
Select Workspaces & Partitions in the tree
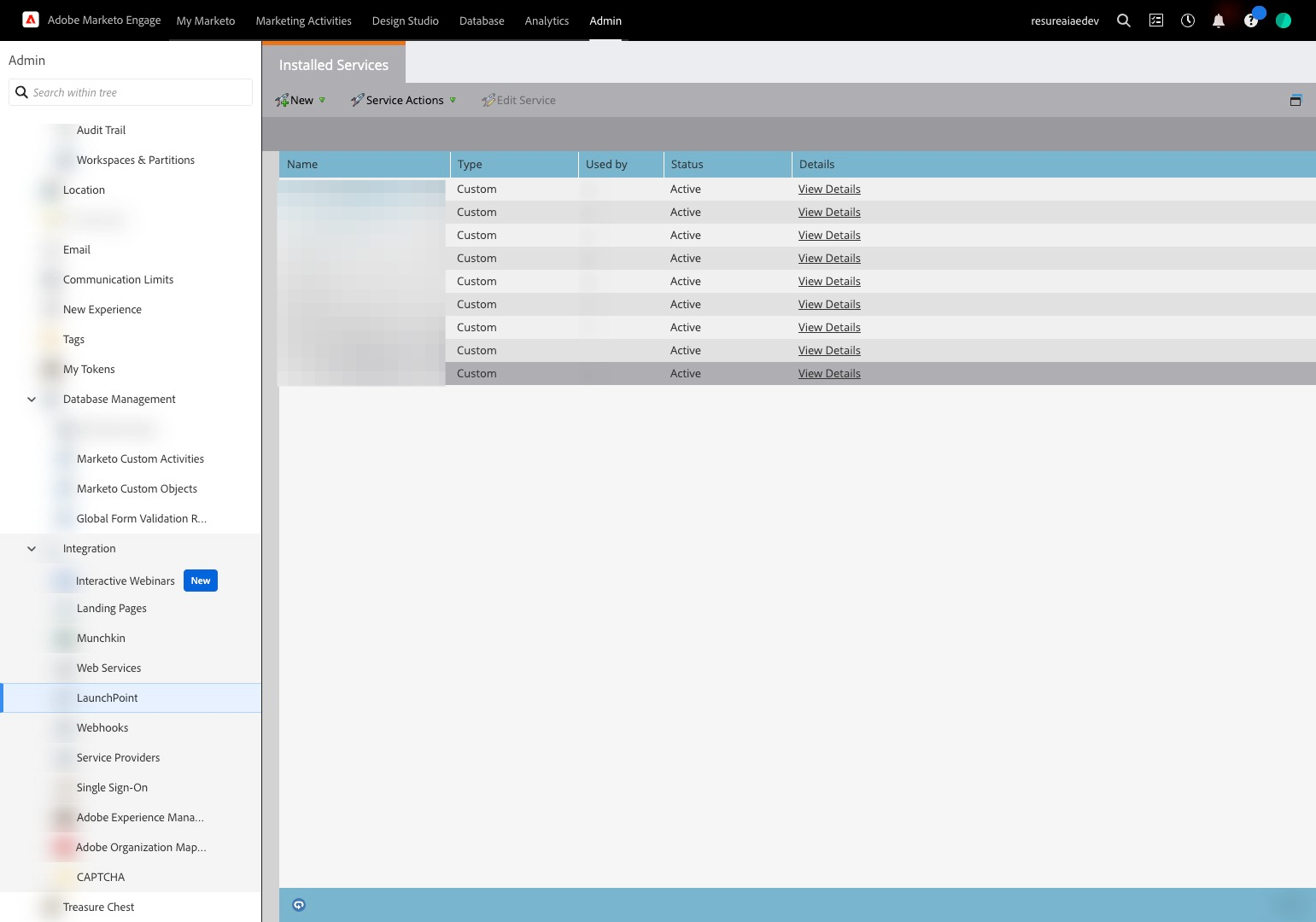click(x=136, y=160)
